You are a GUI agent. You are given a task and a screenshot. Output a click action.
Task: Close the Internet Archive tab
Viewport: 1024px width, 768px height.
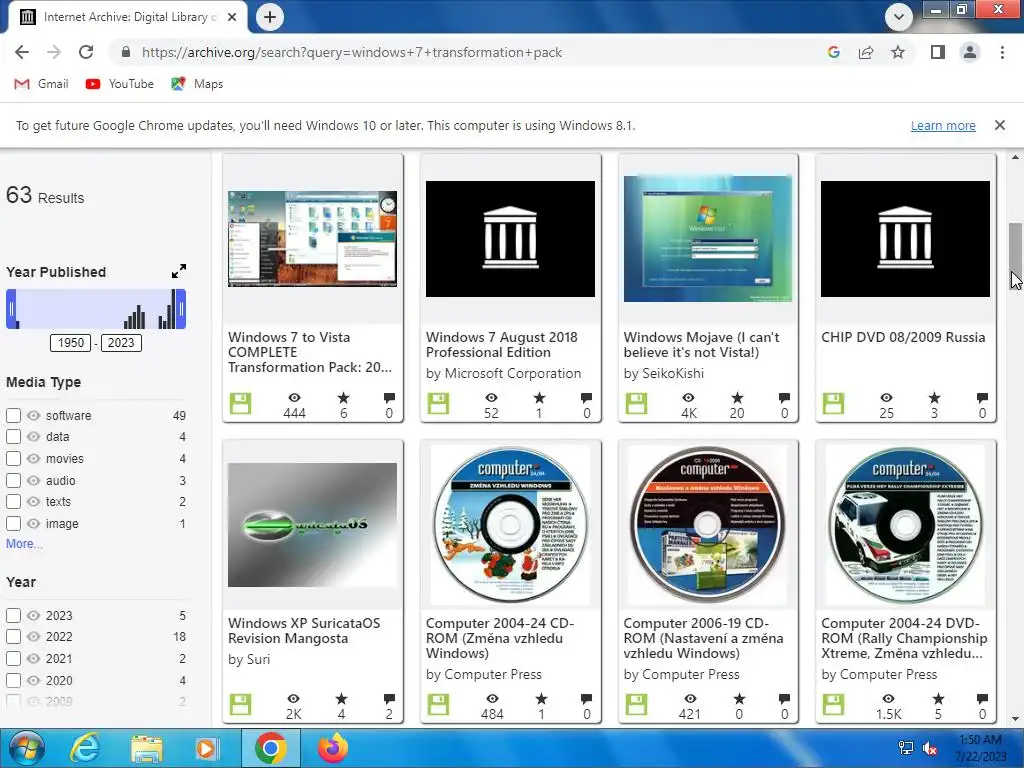point(232,17)
